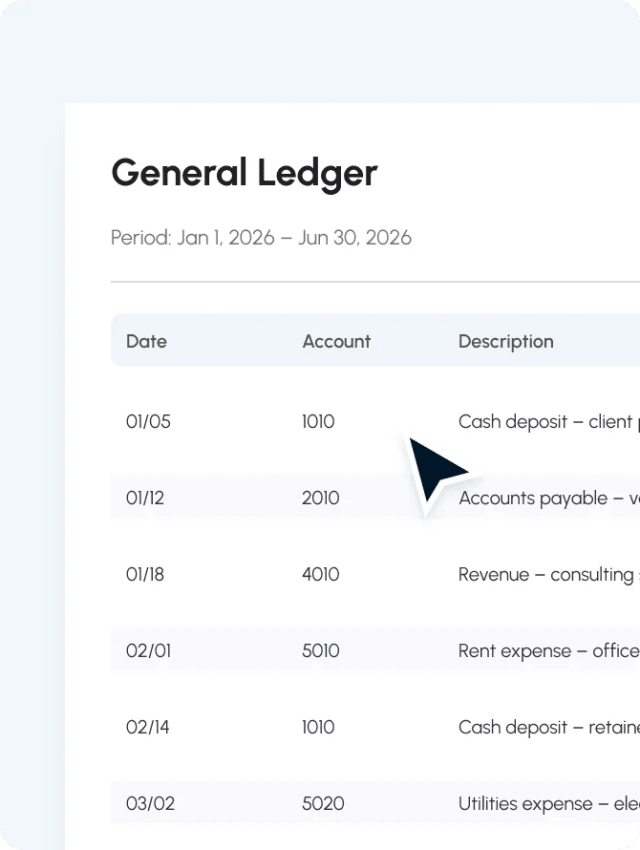The height and width of the screenshot is (850, 640).
Task: Select the 01/12 date cell
Action: coord(145,498)
